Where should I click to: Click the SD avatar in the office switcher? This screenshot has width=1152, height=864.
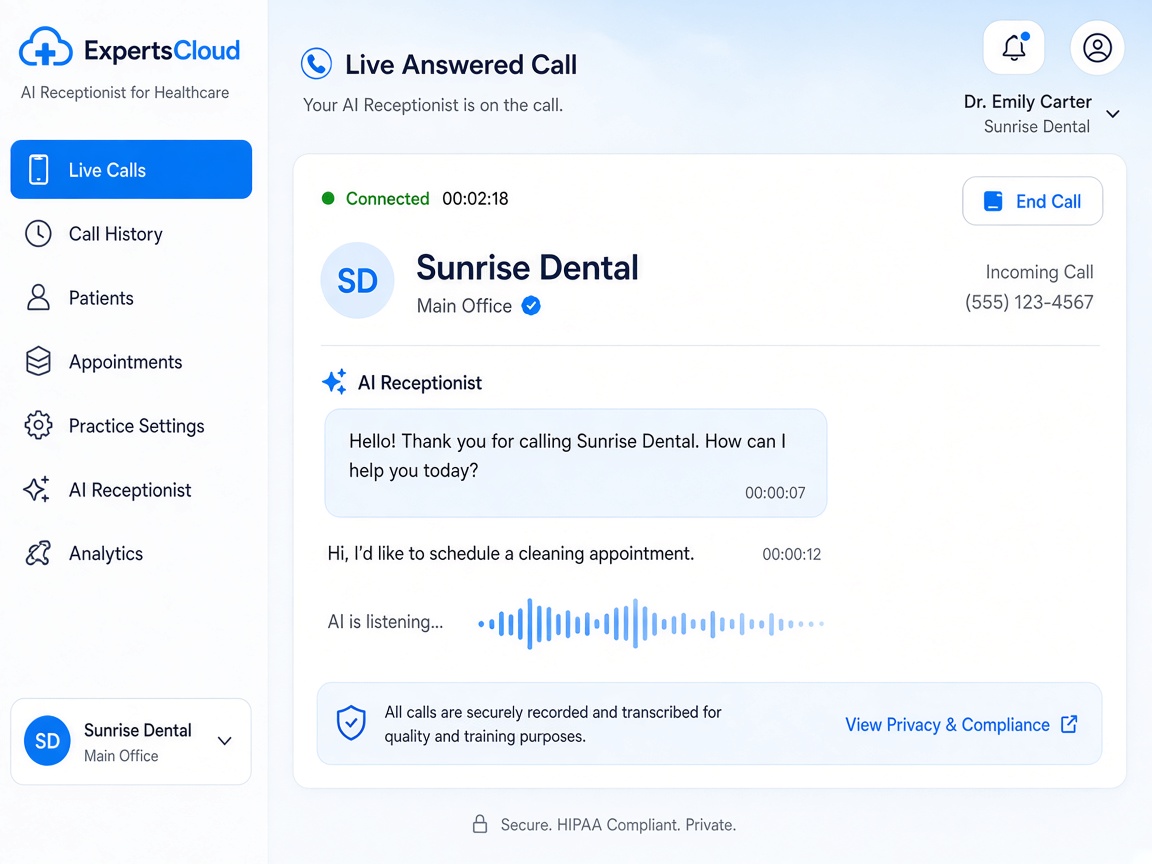pos(47,741)
